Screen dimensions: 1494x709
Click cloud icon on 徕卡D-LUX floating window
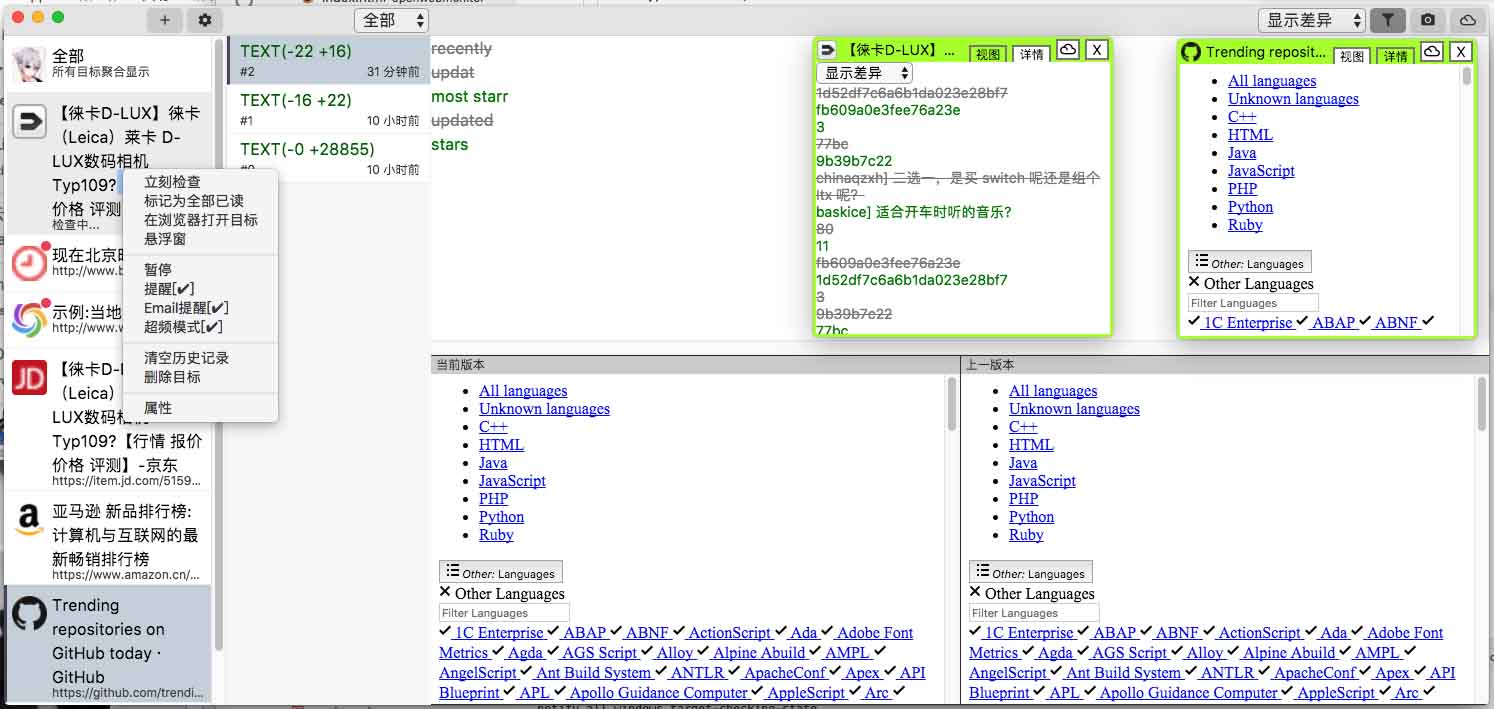pos(1068,50)
